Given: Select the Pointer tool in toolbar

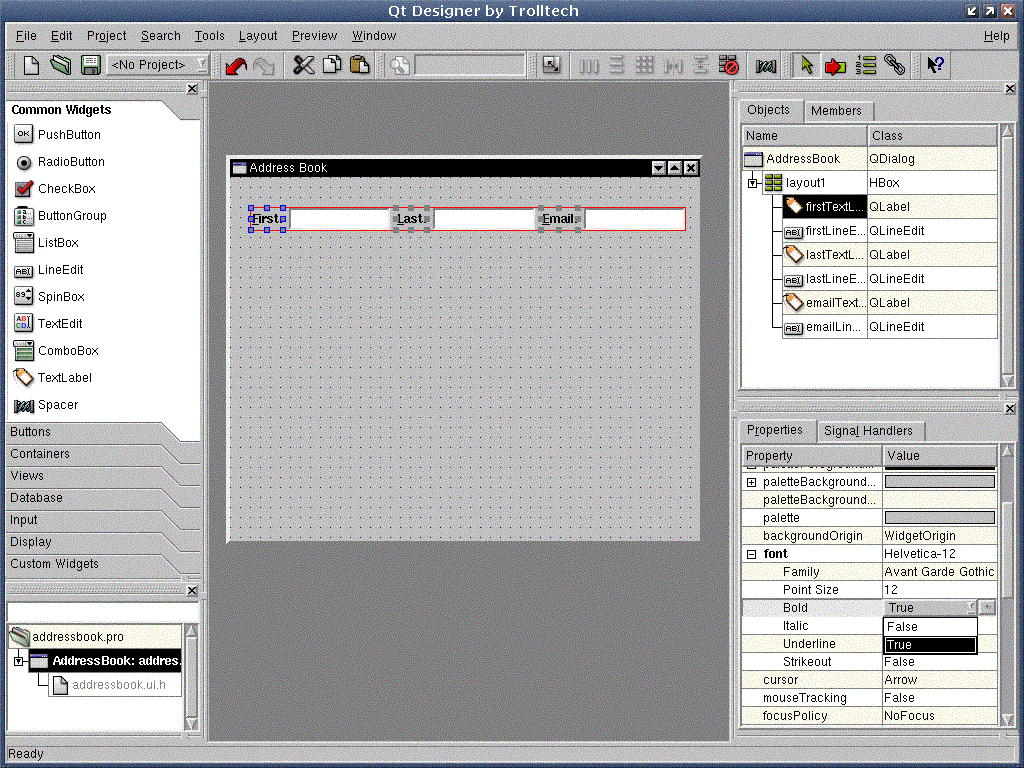Looking at the screenshot, I should pos(805,65).
